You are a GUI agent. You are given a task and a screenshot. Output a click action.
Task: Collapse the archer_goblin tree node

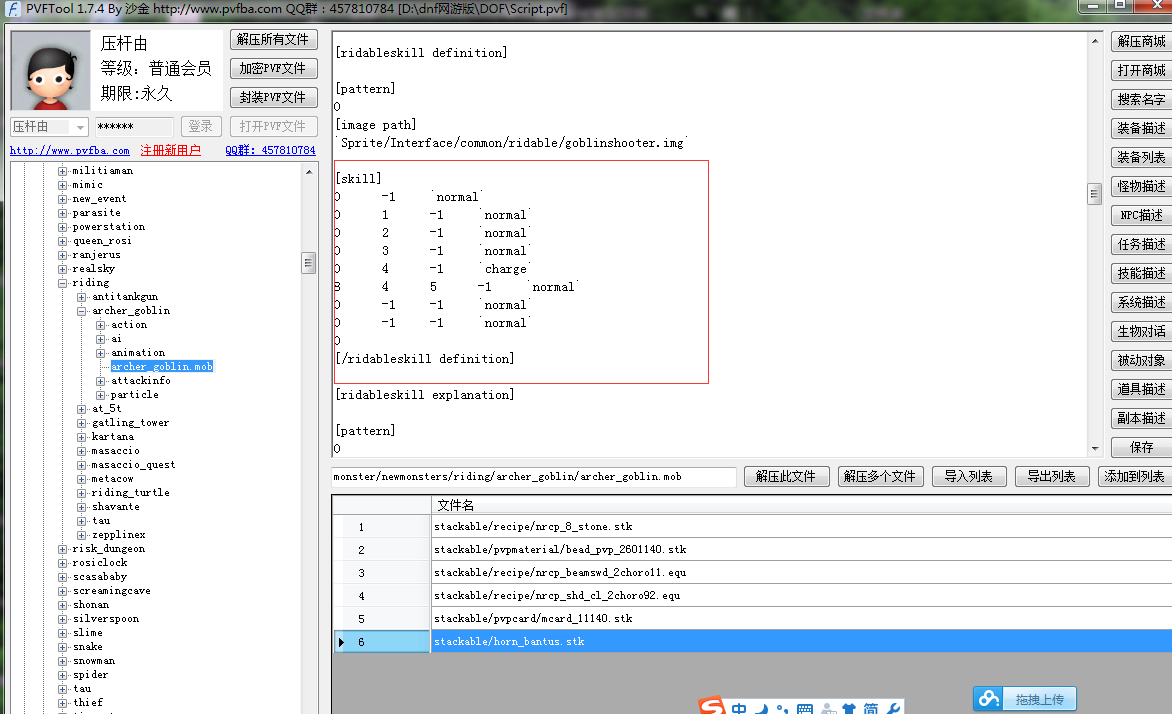pyautogui.click(x=82, y=311)
